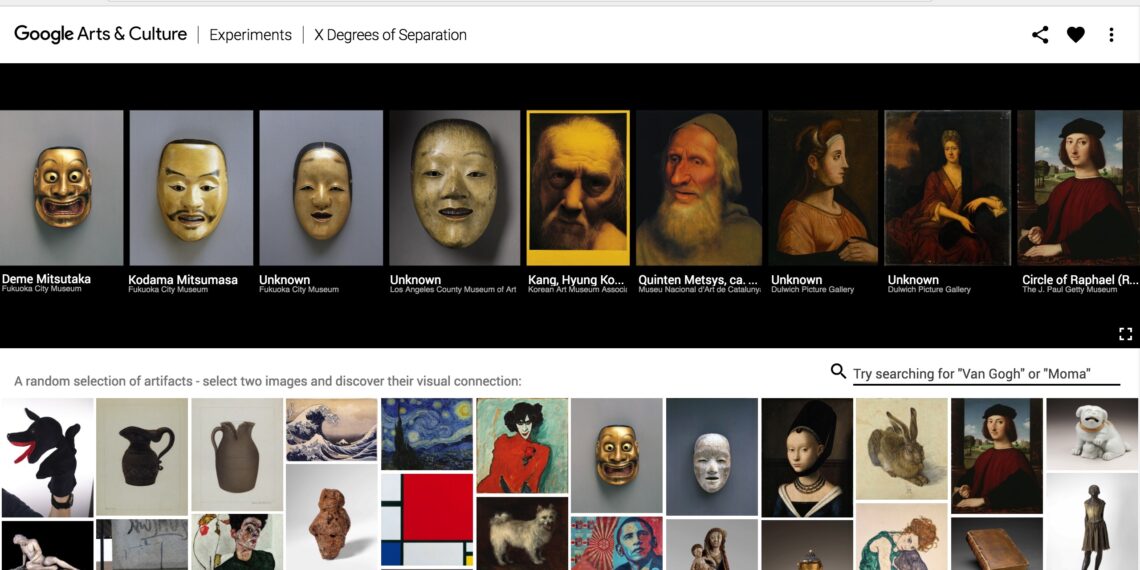Select the Deme Mitsutaka golden mask image
The height and width of the screenshot is (570, 1140).
pyautogui.click(x=61, y=187)
